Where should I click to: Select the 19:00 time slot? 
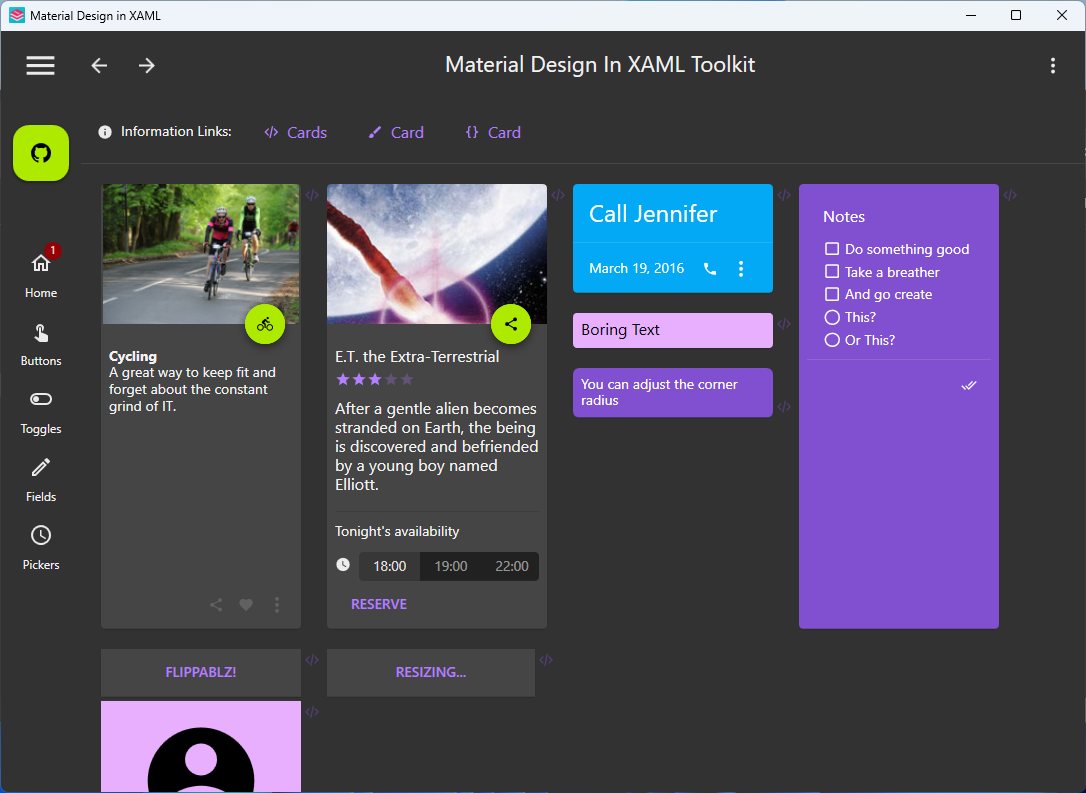coord(451,565)
